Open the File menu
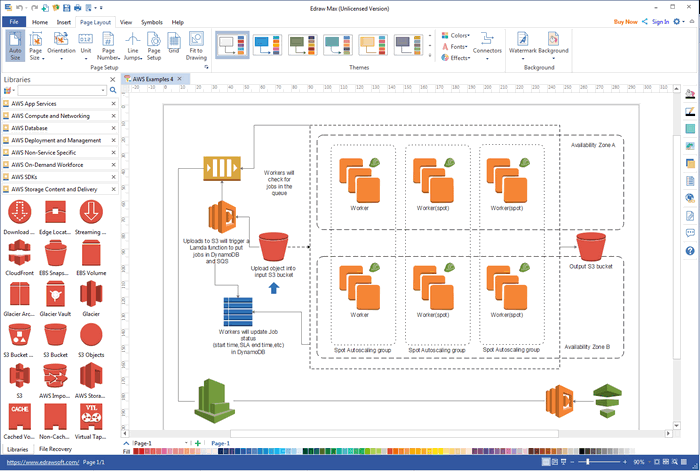The width and height of the screenshot is (700, 471). (x=14, y=22)
